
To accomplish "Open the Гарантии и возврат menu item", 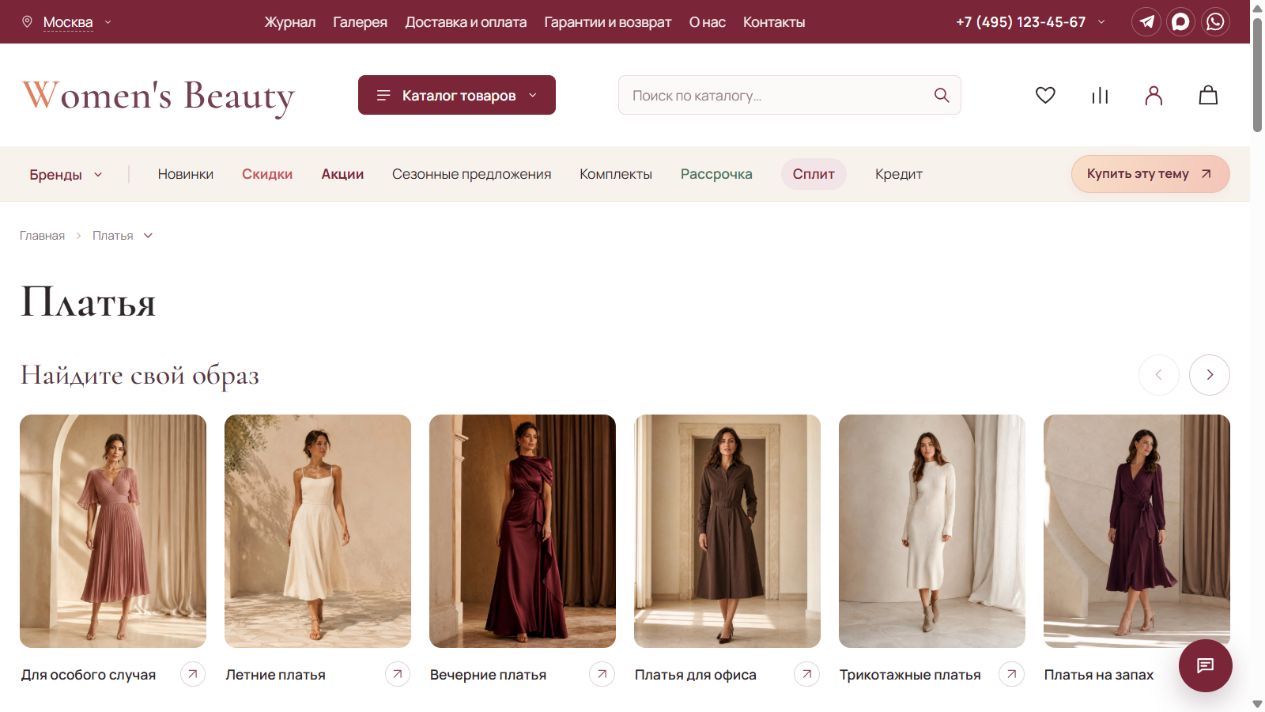I will click(608, 22).
